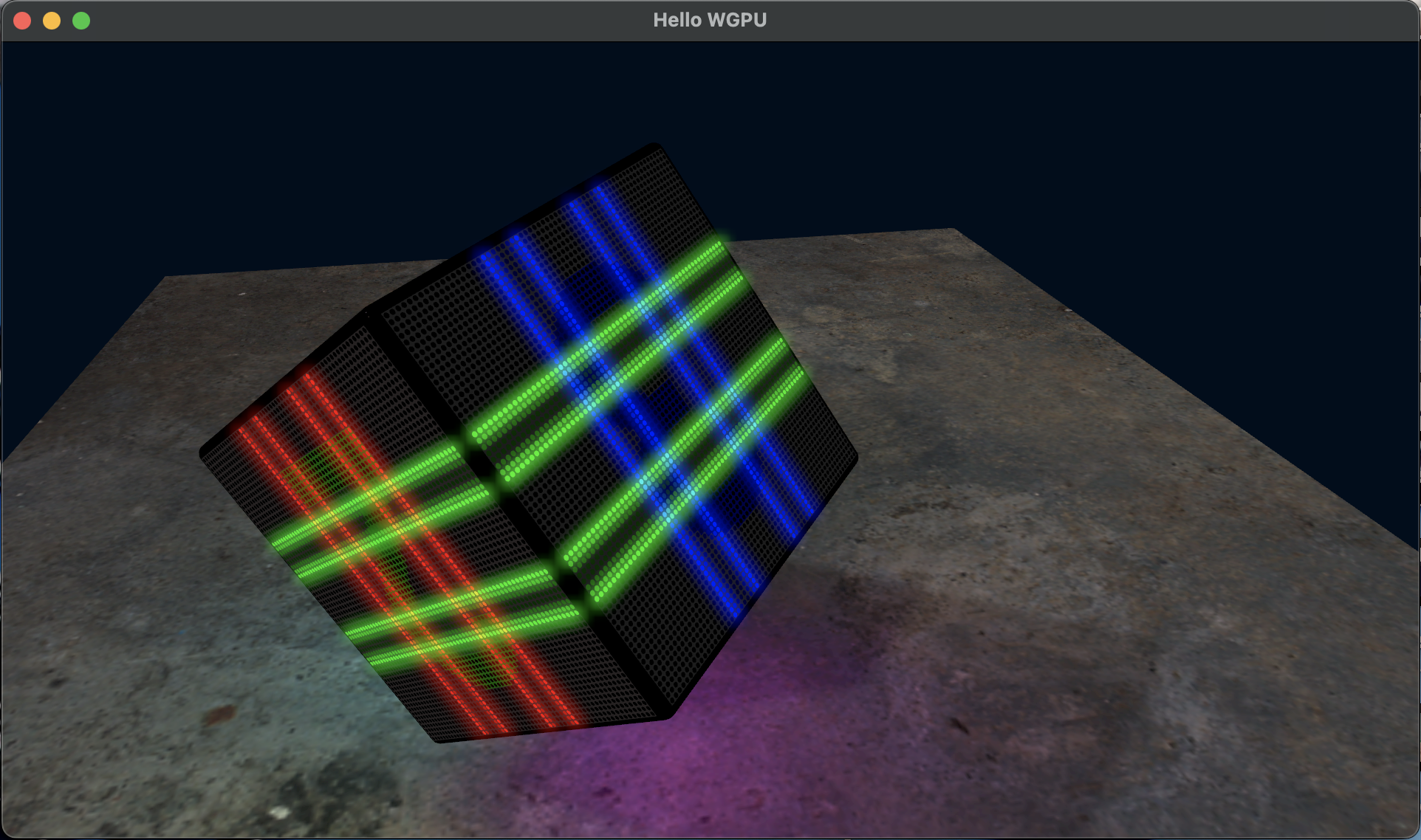Image resolution: width=1421 pixels, height=840 pixels.
Task: Click the Hello WGPU title text
Action: pyautogui.click(x=710, y=20)
